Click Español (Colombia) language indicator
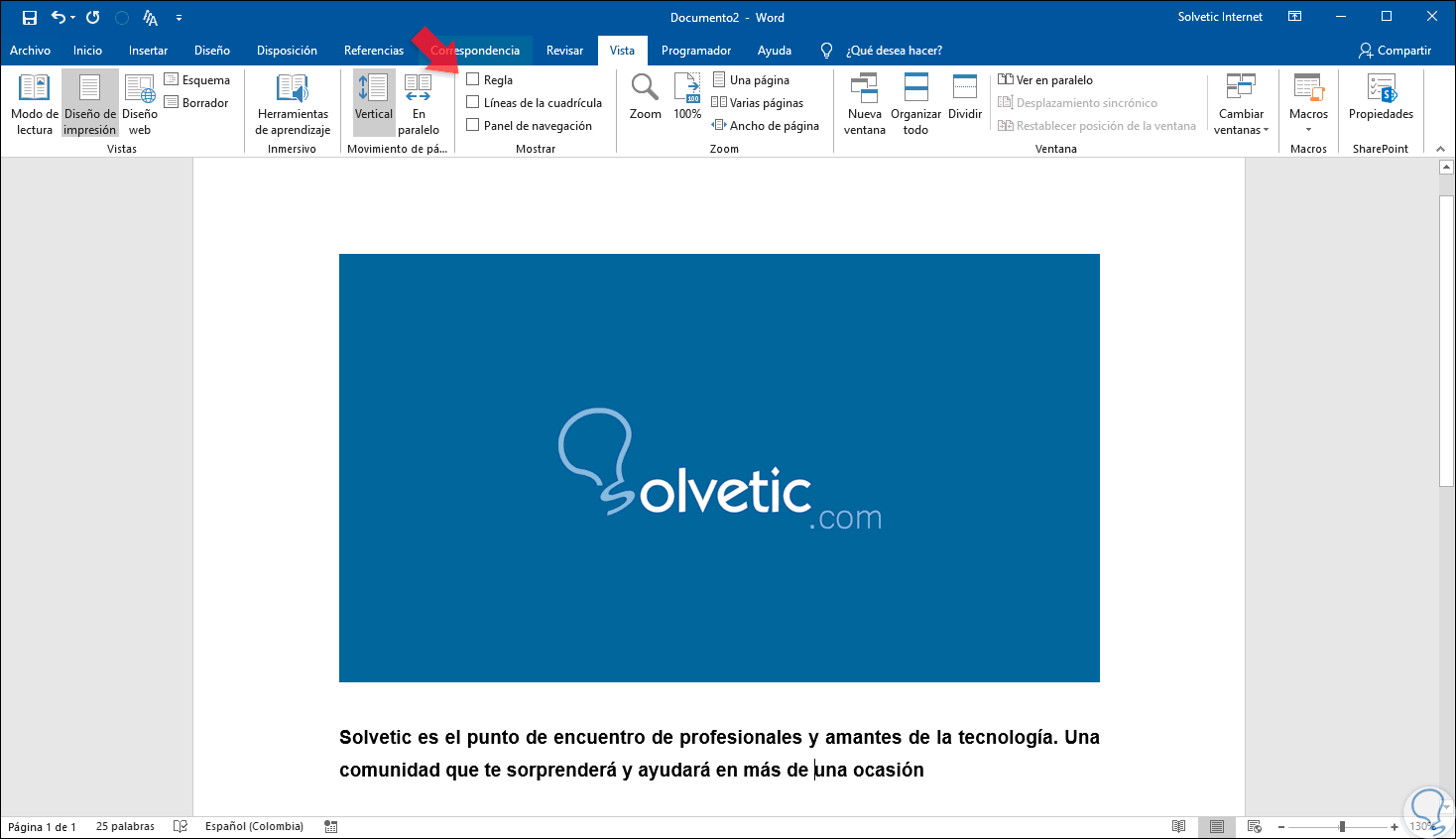 coord(254,826)
